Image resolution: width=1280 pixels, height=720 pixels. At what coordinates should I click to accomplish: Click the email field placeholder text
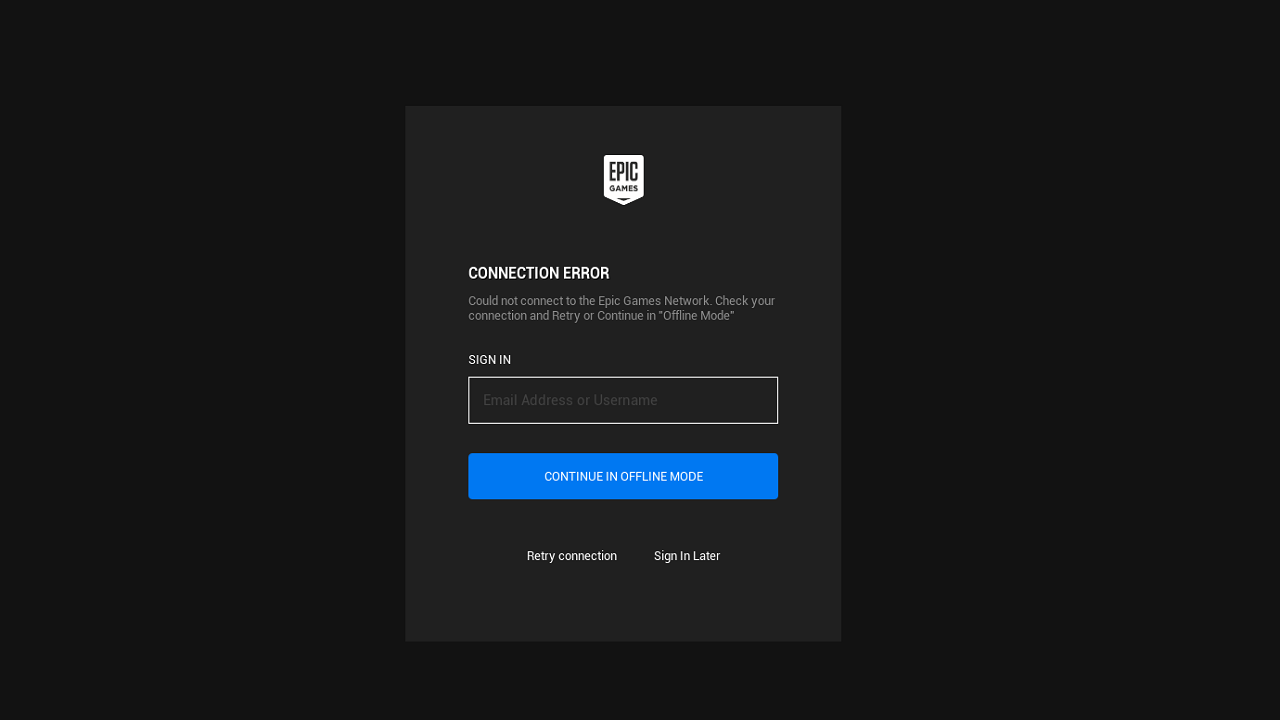(570, 400)
